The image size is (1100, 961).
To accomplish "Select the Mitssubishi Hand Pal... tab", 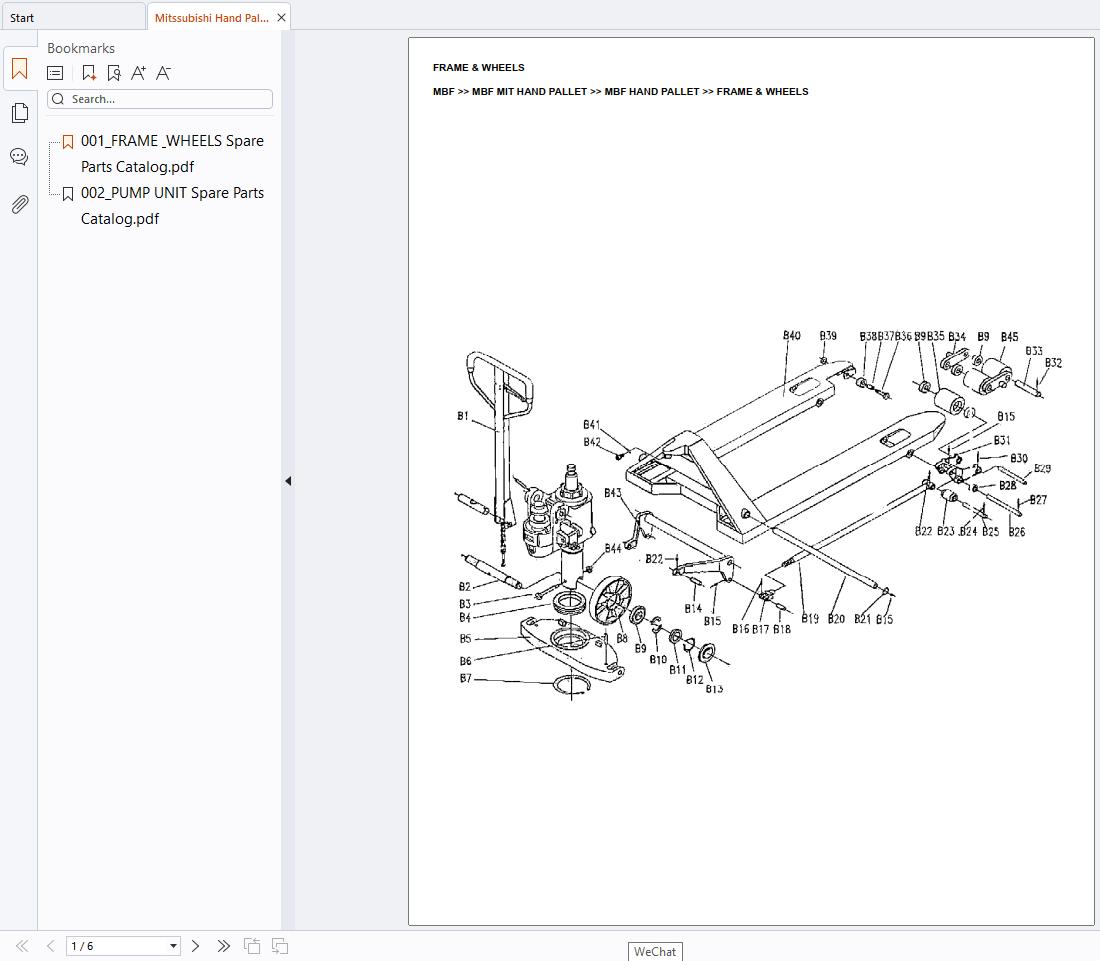I will [x=211, y=18].
